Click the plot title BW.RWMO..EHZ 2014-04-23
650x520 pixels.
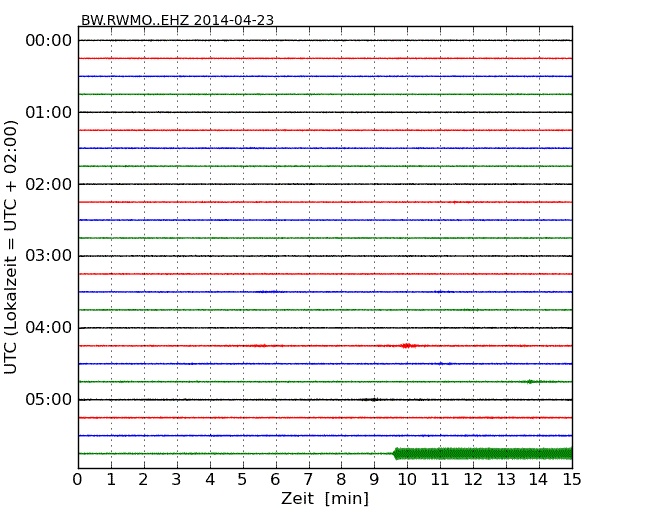pos(177,20)
